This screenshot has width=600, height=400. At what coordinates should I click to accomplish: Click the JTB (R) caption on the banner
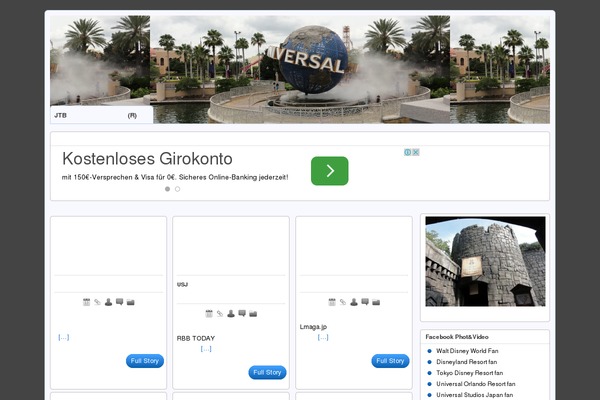coord(96,115)
